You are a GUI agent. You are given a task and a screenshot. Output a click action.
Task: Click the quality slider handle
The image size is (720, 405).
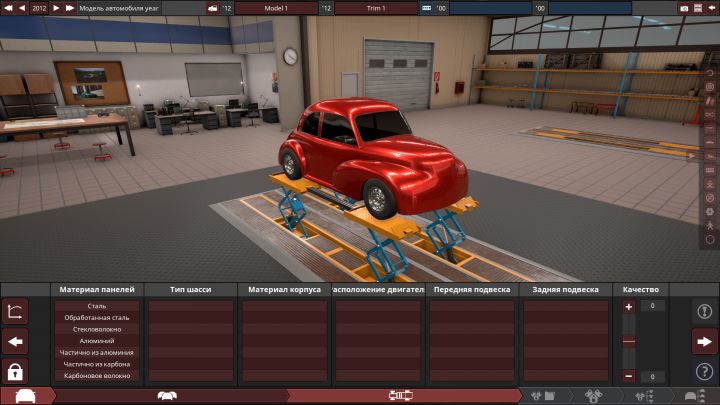coord(629,341)
